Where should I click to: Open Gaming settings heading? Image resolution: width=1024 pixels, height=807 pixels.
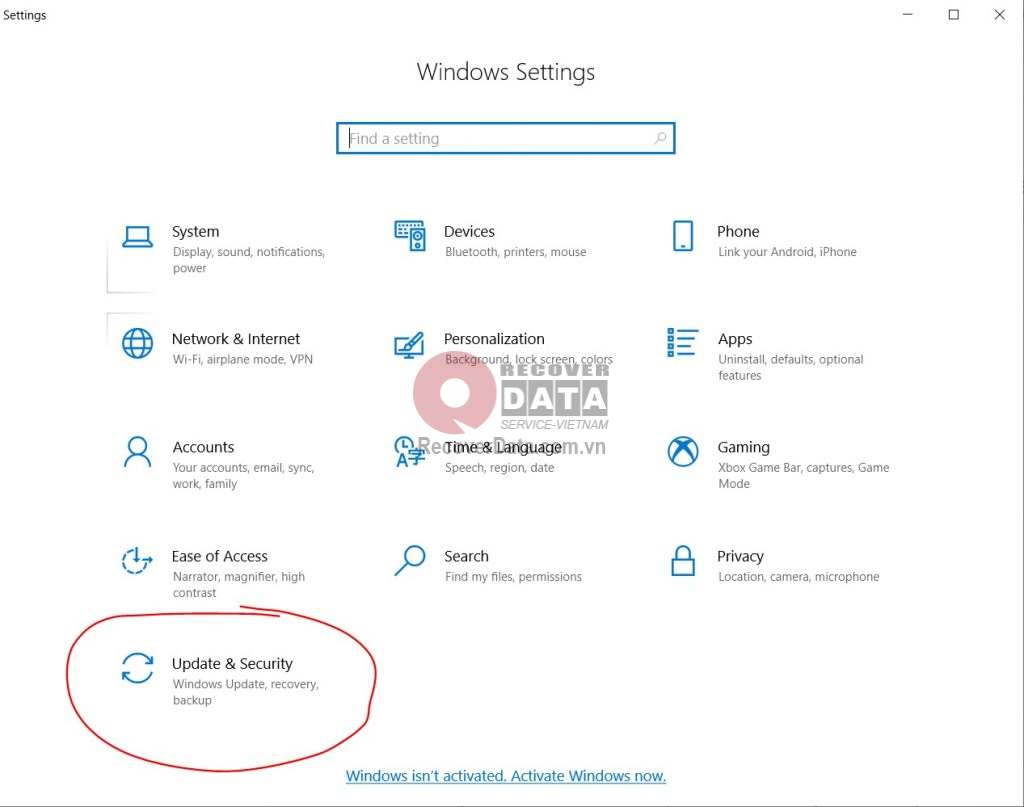click(x=744, y=448)
